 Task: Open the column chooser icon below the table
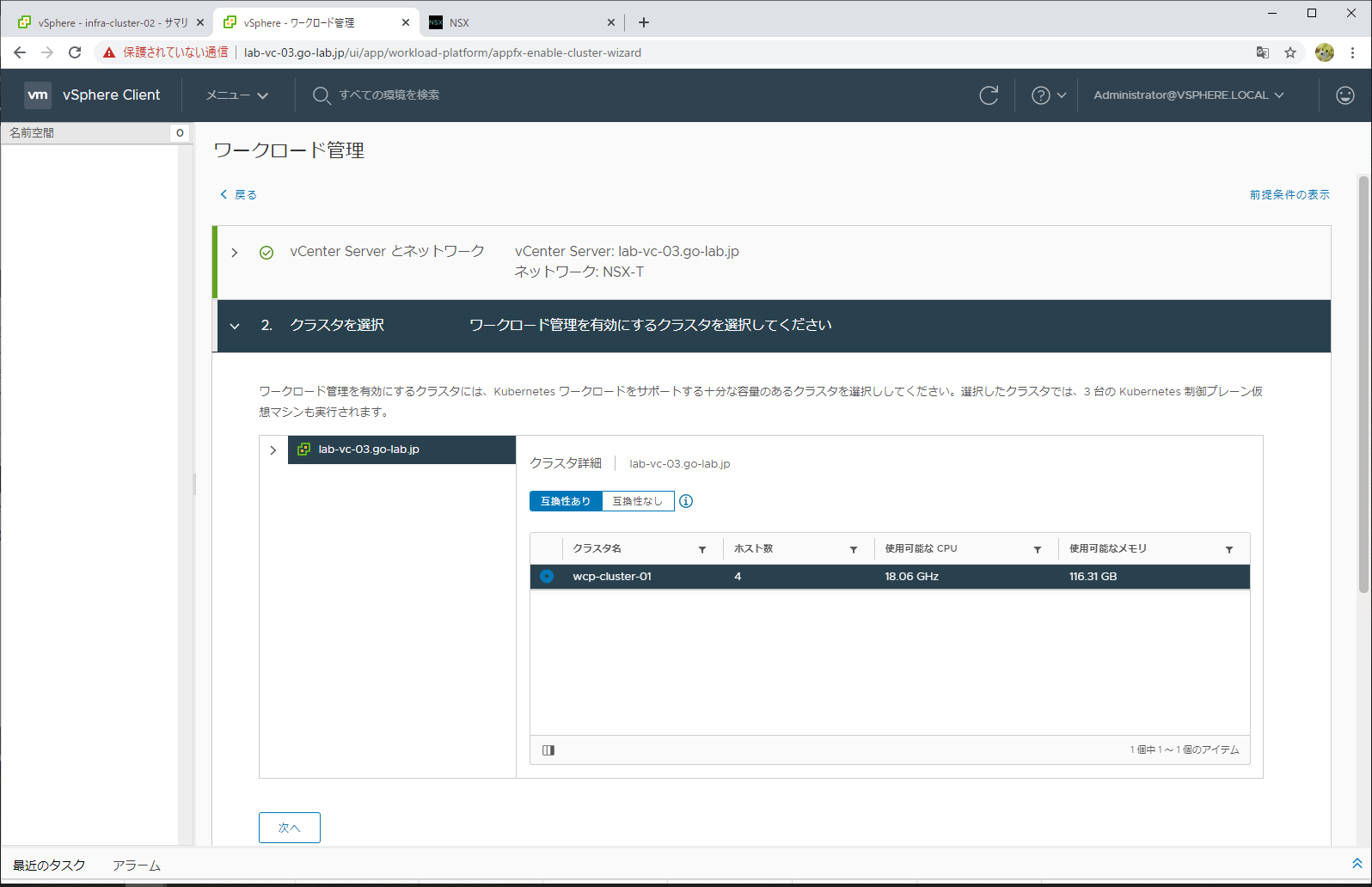[548, 750]
